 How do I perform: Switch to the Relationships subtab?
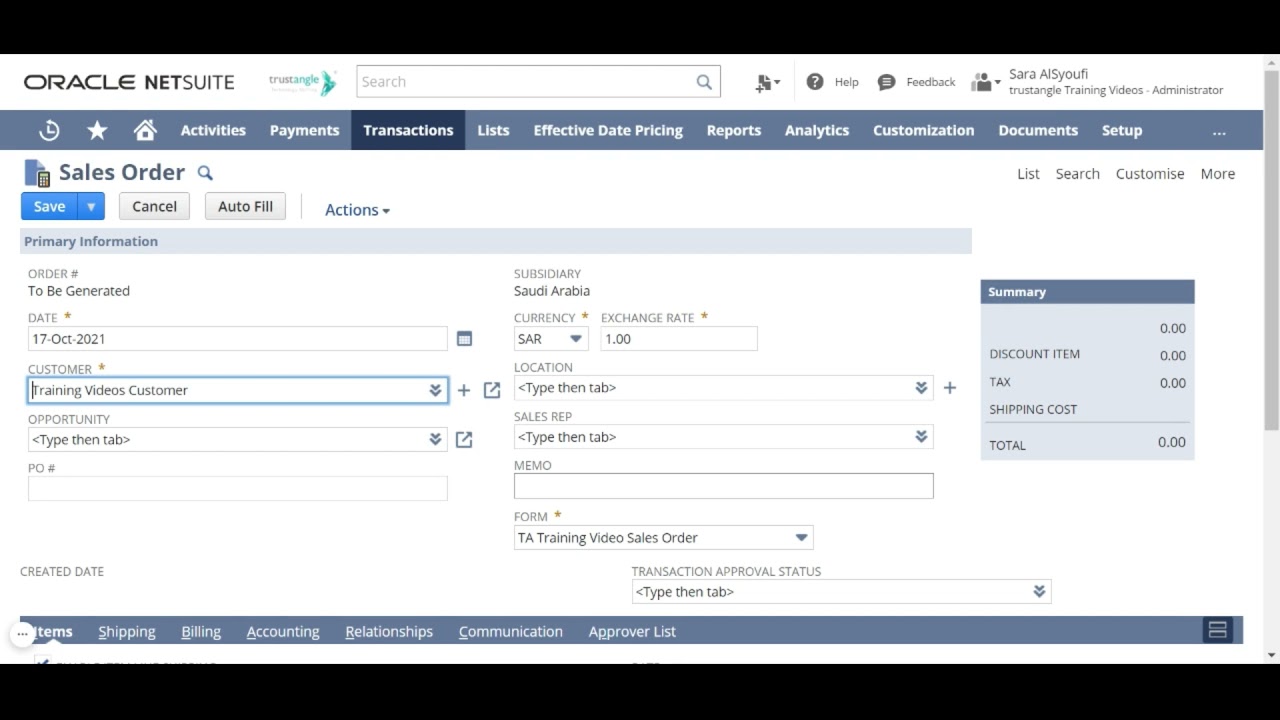(389, 632)
